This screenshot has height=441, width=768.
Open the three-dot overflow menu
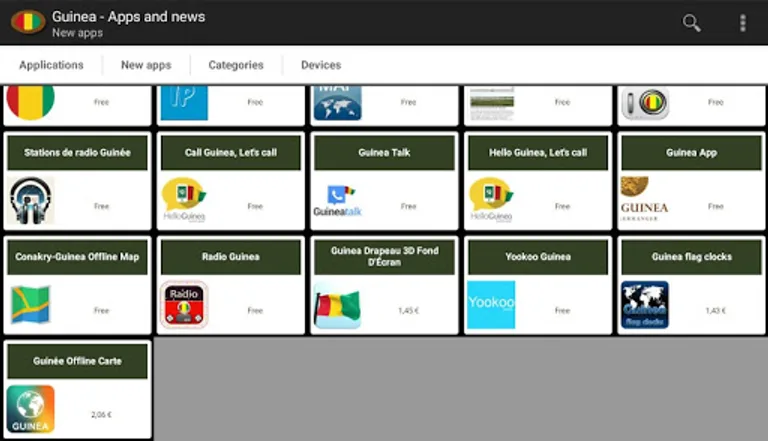pos(743,23)
